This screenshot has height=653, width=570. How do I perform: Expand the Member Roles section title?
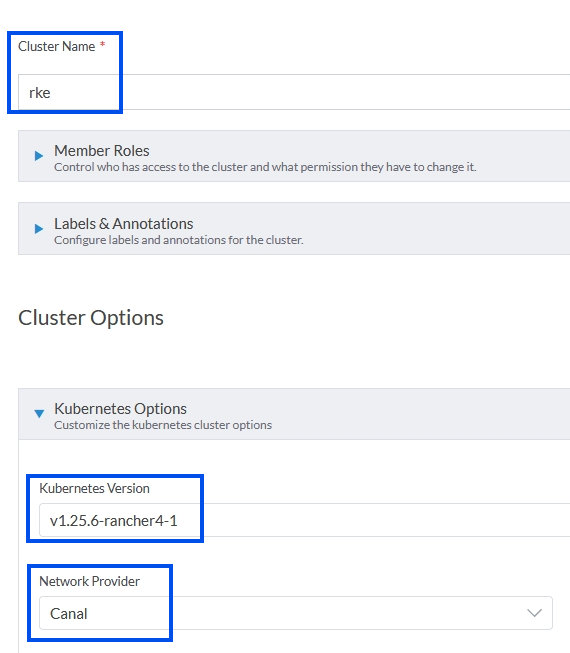(x=102, y=151)
